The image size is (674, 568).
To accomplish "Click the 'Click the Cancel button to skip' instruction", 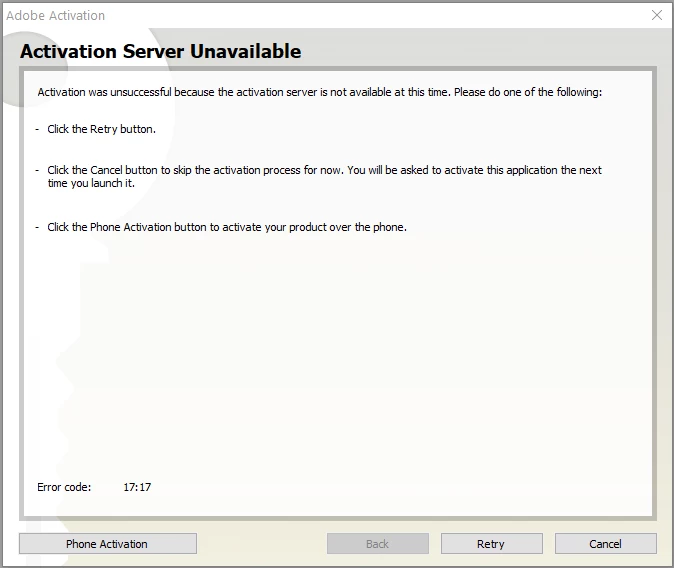I will 324,176.
